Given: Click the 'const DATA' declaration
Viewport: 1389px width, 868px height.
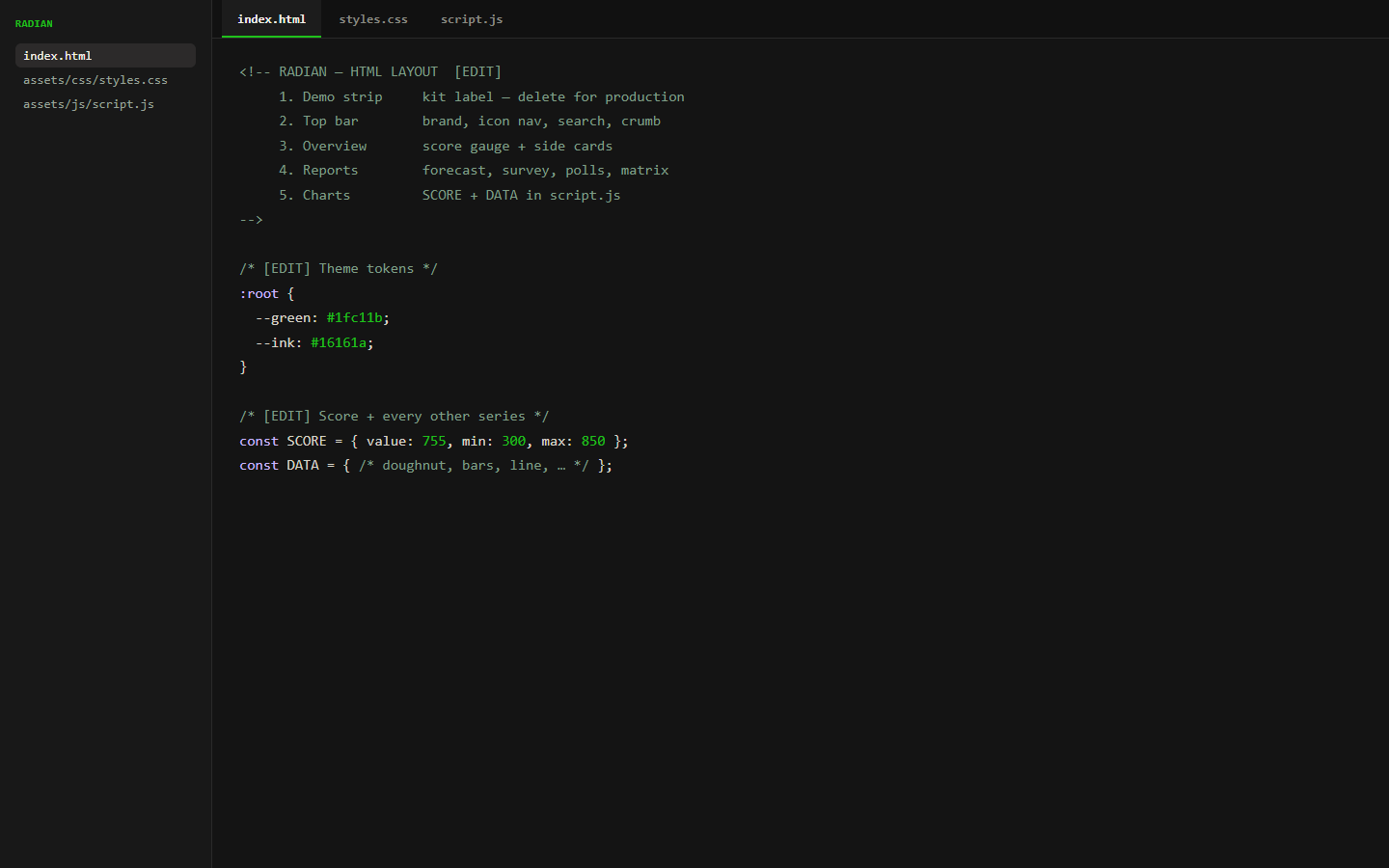Looking at the screenshot, I should coord(279,465).
